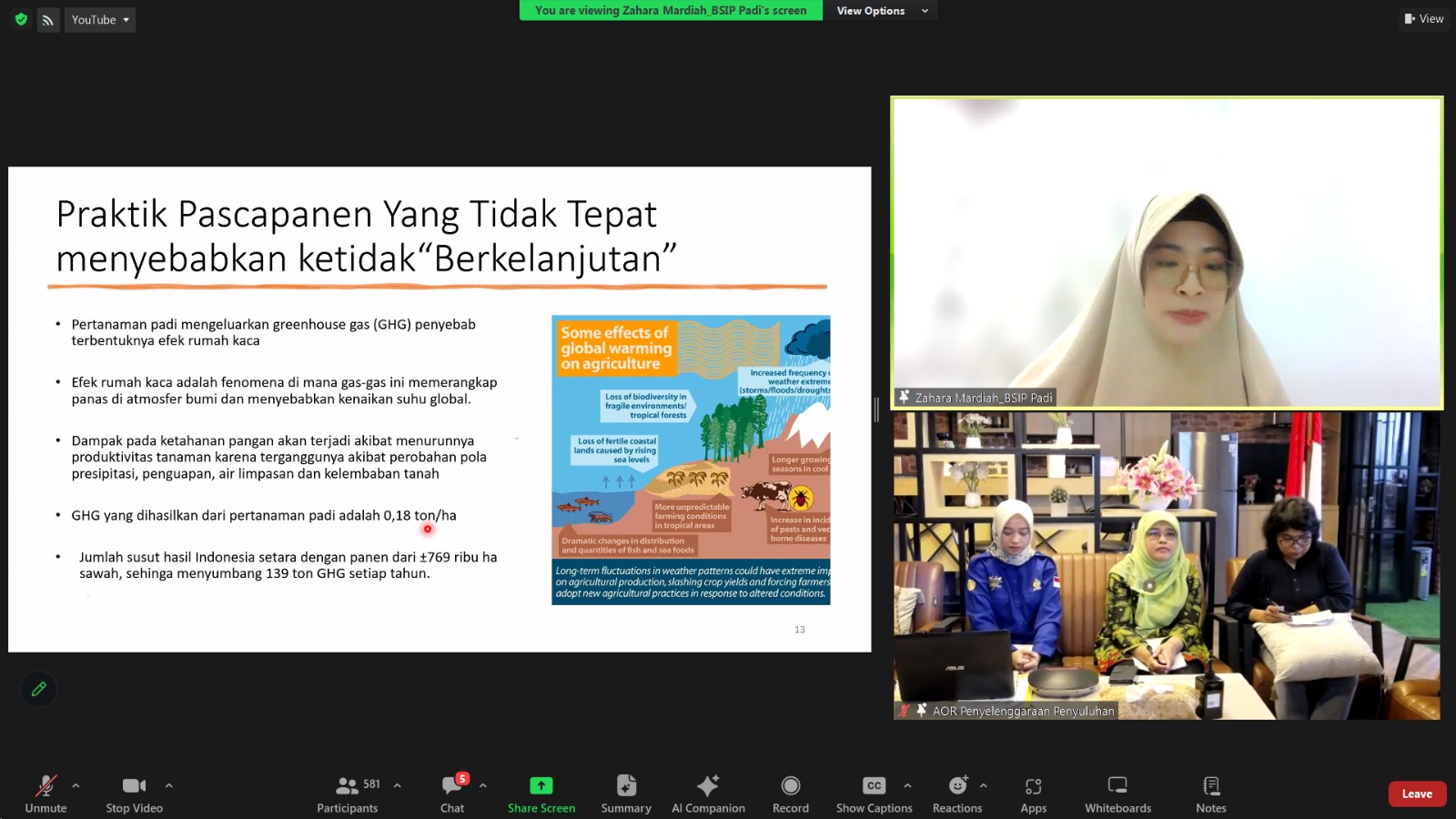Open the Whiteboards feature
The image size is (1456, 819).
(1117, 792)
